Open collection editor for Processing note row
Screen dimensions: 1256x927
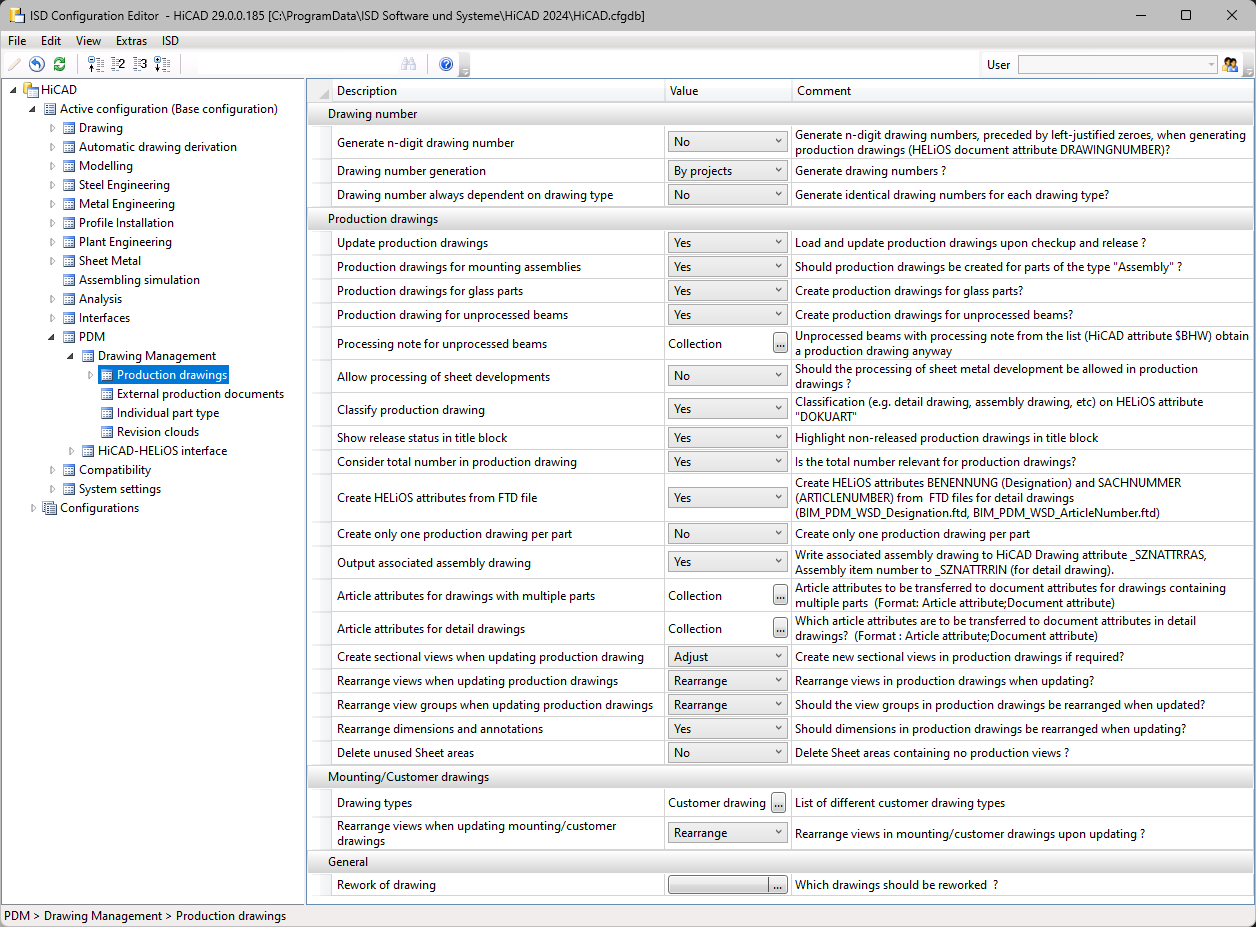779,343
